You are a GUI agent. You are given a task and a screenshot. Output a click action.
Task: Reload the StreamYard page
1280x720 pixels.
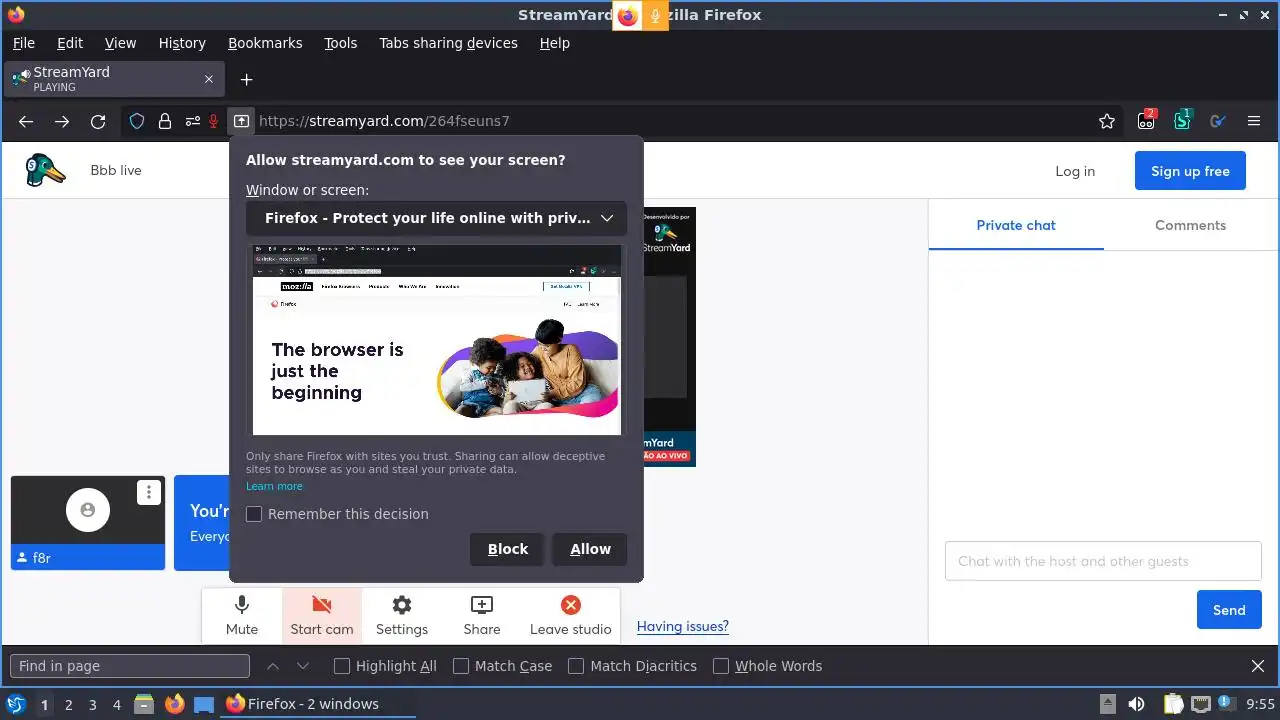(98, 121)
